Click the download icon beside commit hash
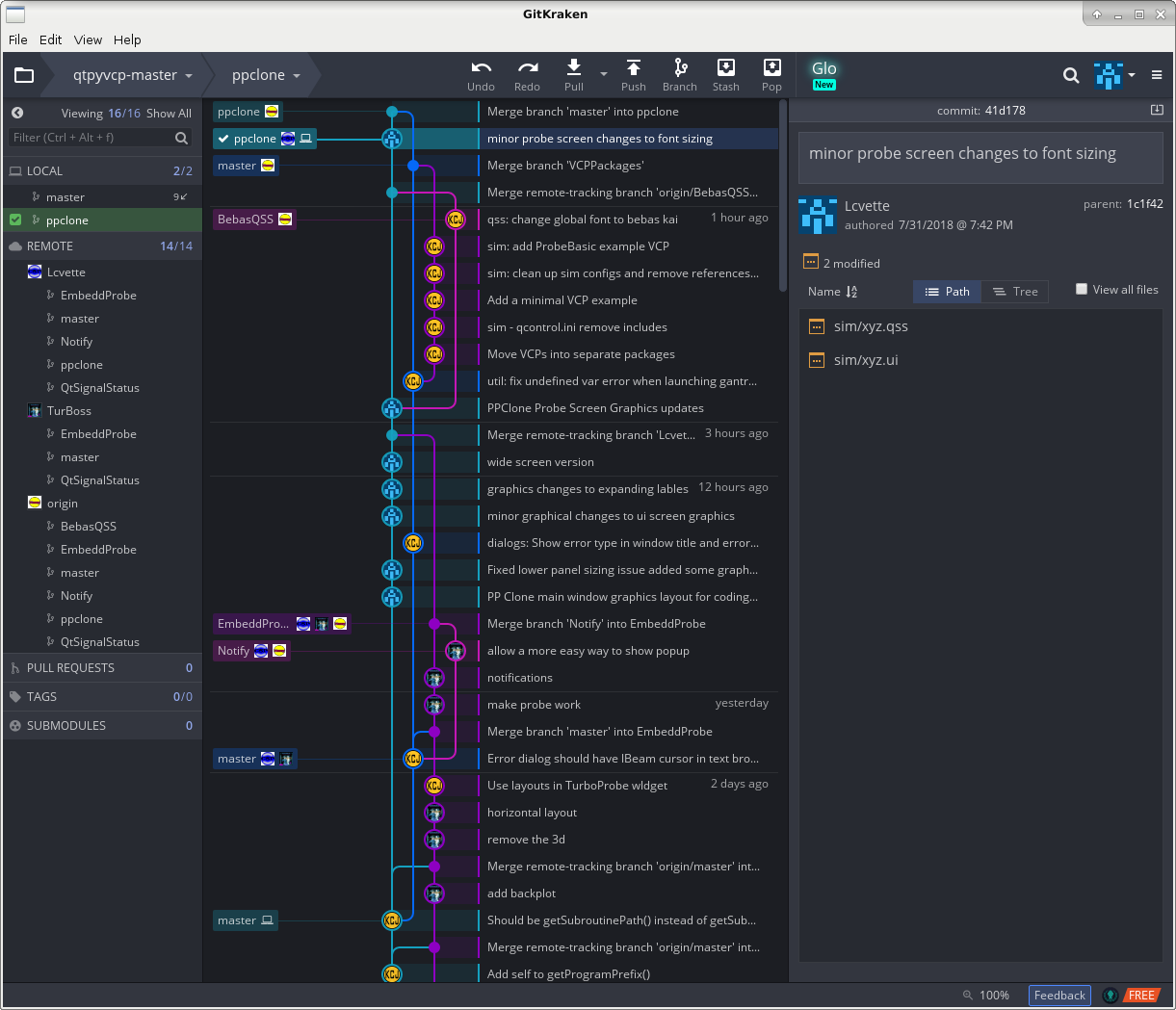 1157,110
